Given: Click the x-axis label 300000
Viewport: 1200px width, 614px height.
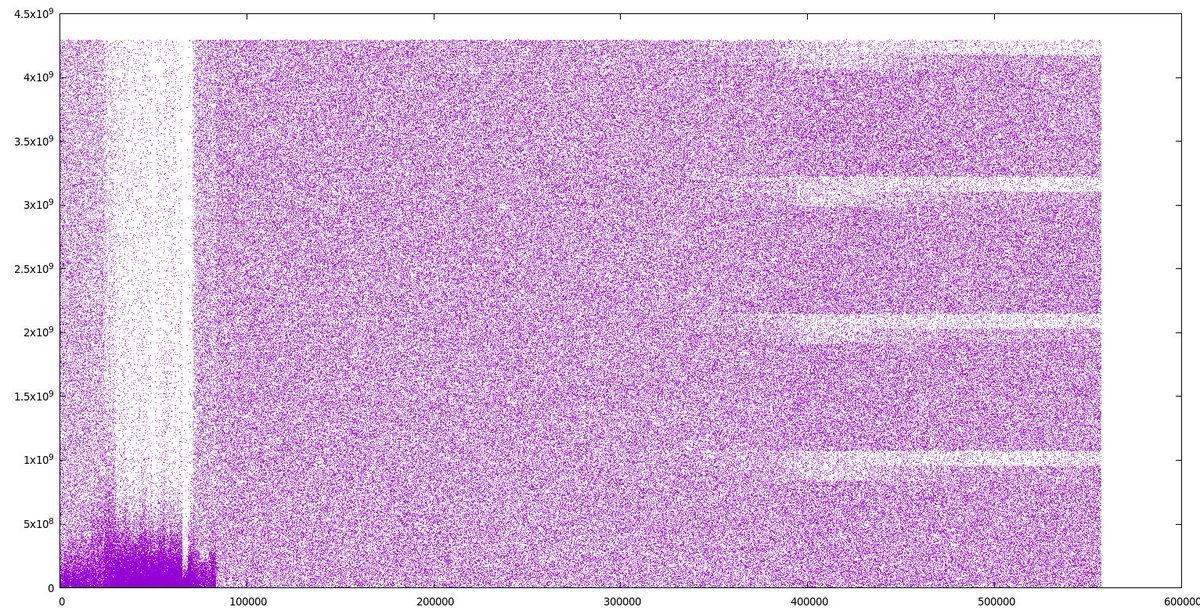Looking at the screenshot, I should click(621, 602).
